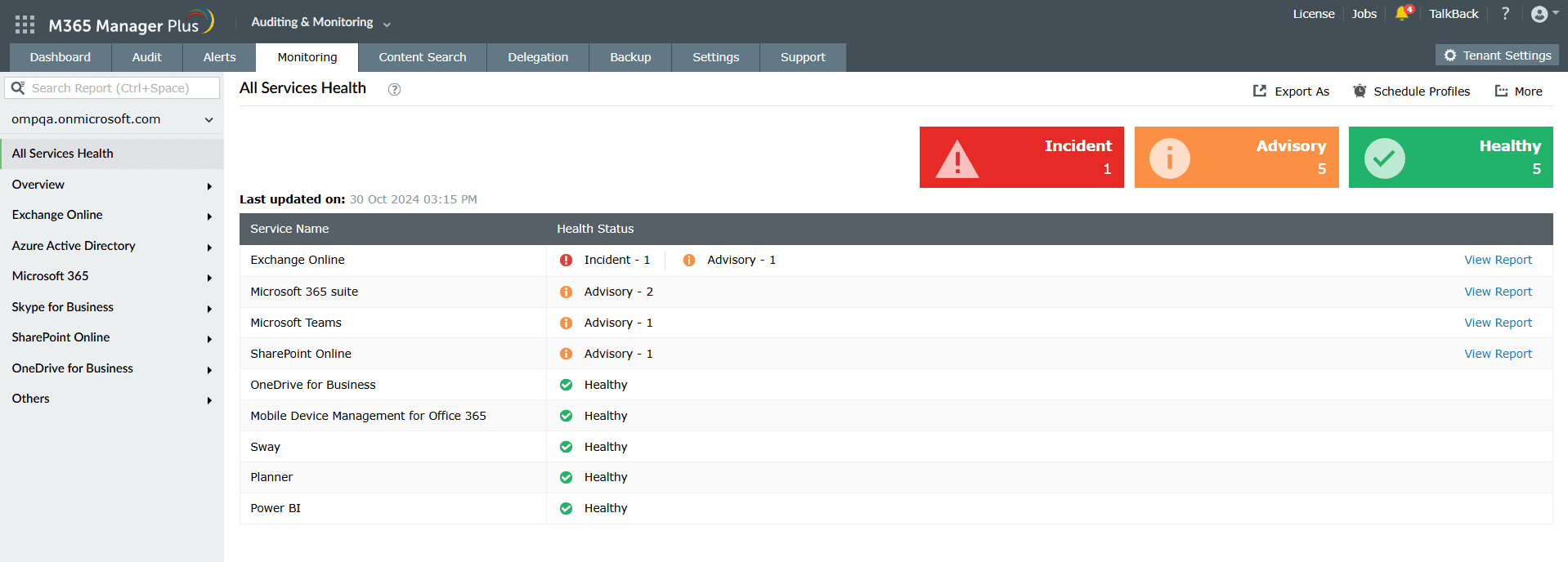Switch to the Dashboard tab
Image resolution: width=1568 pixels, height=562 pixels.
point(60,57)
